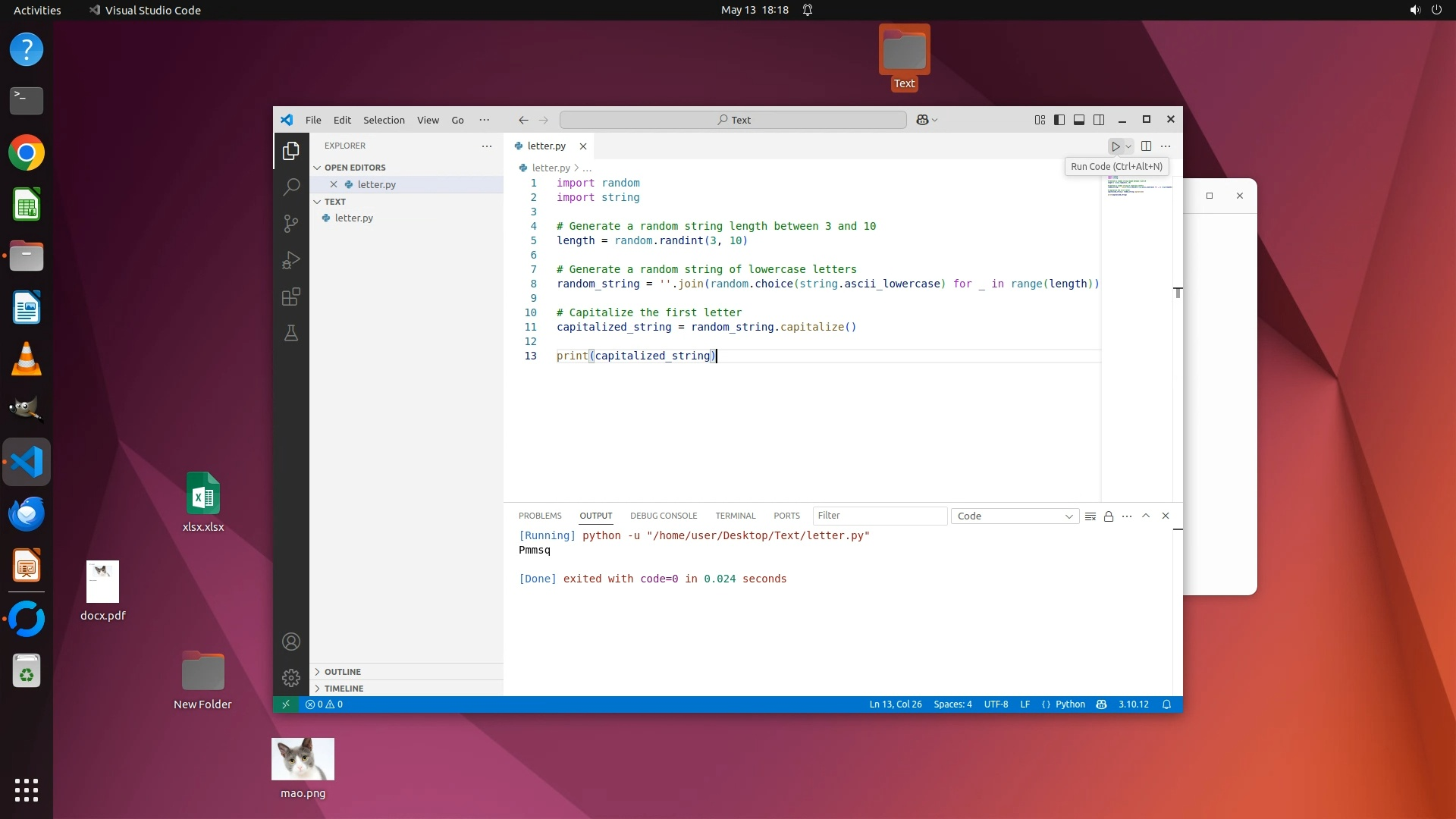Open the Extensions view
Screen dimensions: 1456x819
tap(291, 297)
